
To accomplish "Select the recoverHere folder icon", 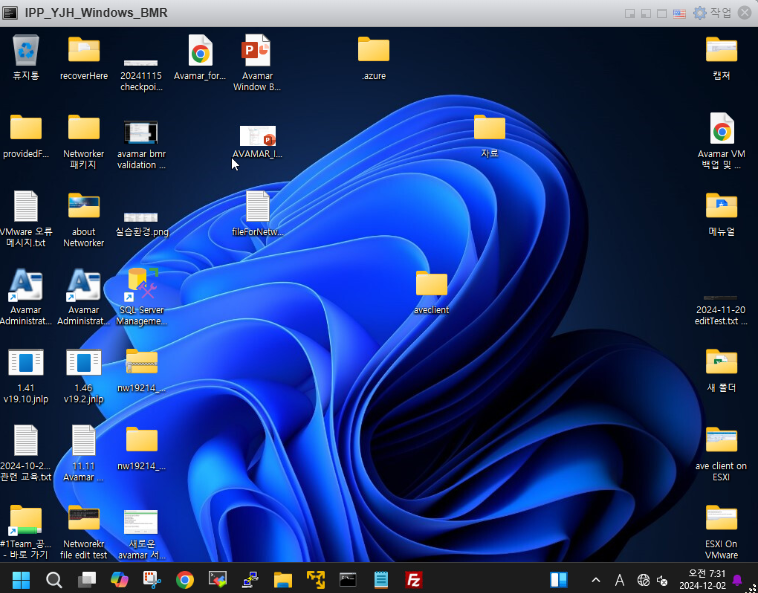I will pyautogui.click(x=84, y=50).
